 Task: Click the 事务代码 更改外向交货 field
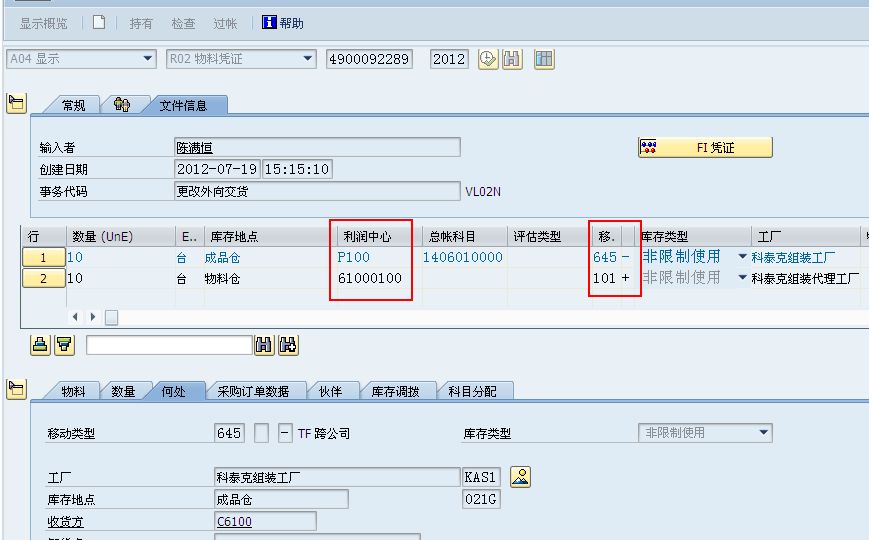(x=317, y=191)
